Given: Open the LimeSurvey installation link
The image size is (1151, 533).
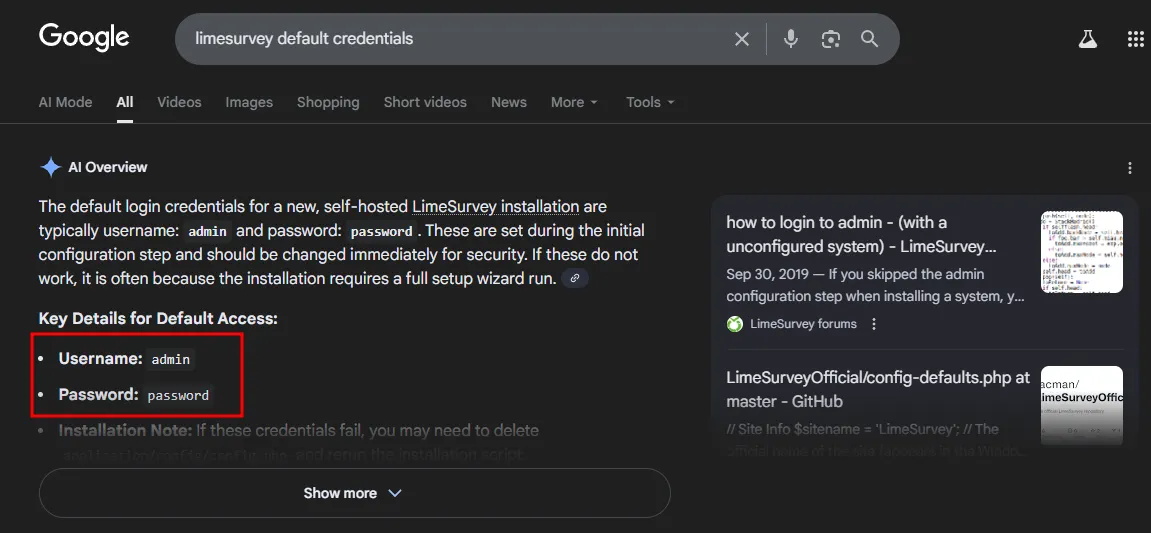Looking at the screenshot, I should point(496,207).
